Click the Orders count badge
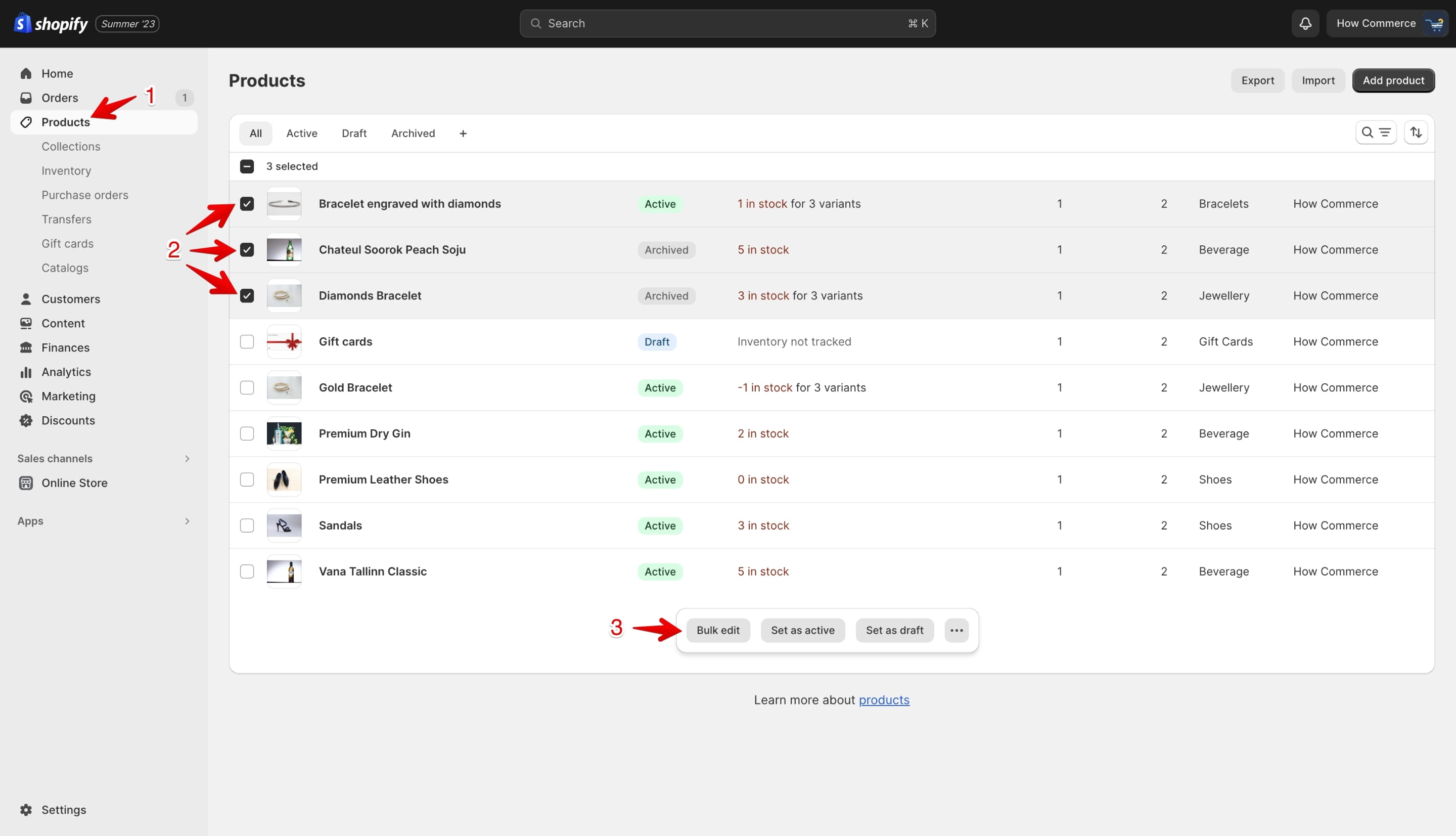The height and width of the screenshot is (836, 1456). coord(184,98)
